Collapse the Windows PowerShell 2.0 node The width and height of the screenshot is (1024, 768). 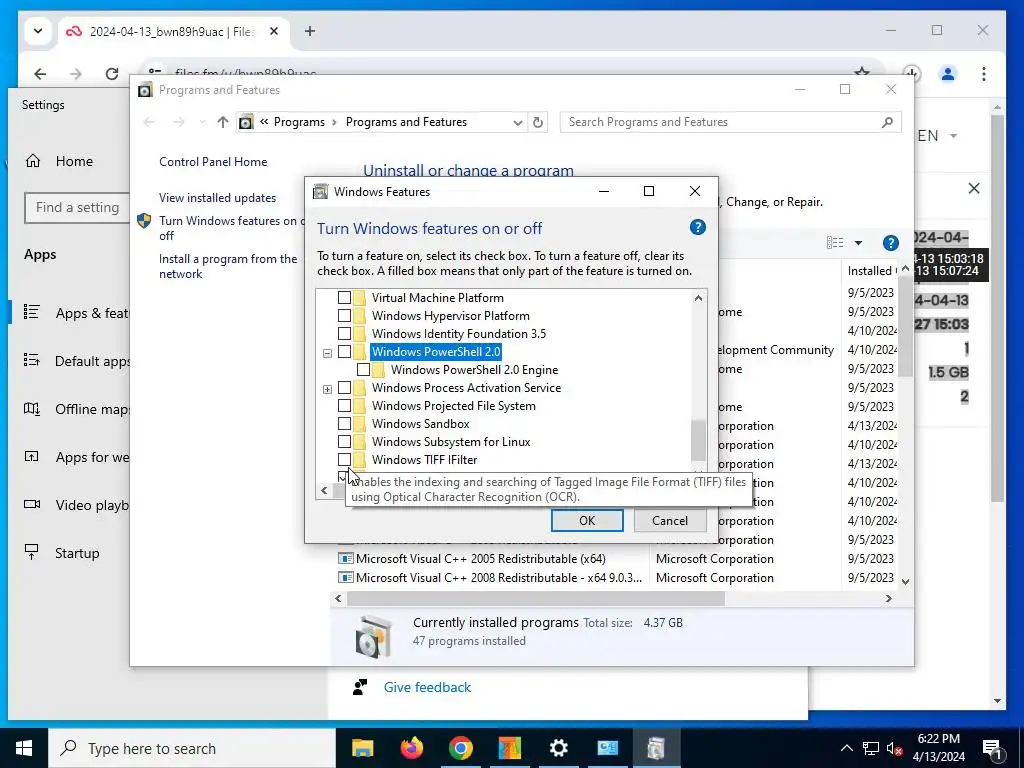tap(327, 353)
